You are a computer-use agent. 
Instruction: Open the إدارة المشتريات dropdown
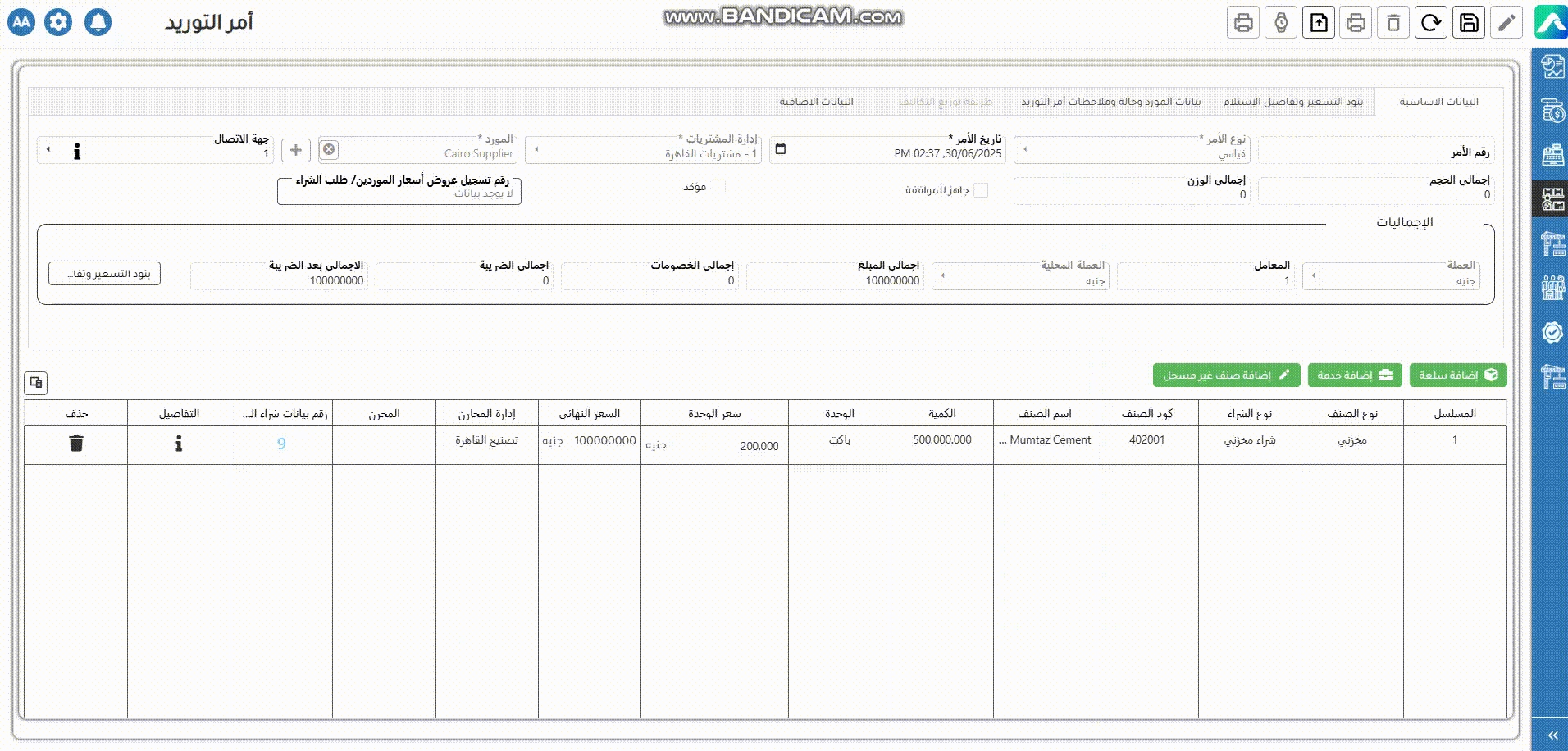pos(536,149)
